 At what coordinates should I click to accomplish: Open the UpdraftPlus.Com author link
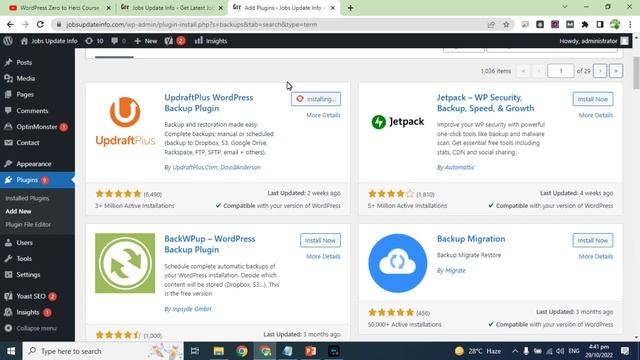click(x=195, y=167)
